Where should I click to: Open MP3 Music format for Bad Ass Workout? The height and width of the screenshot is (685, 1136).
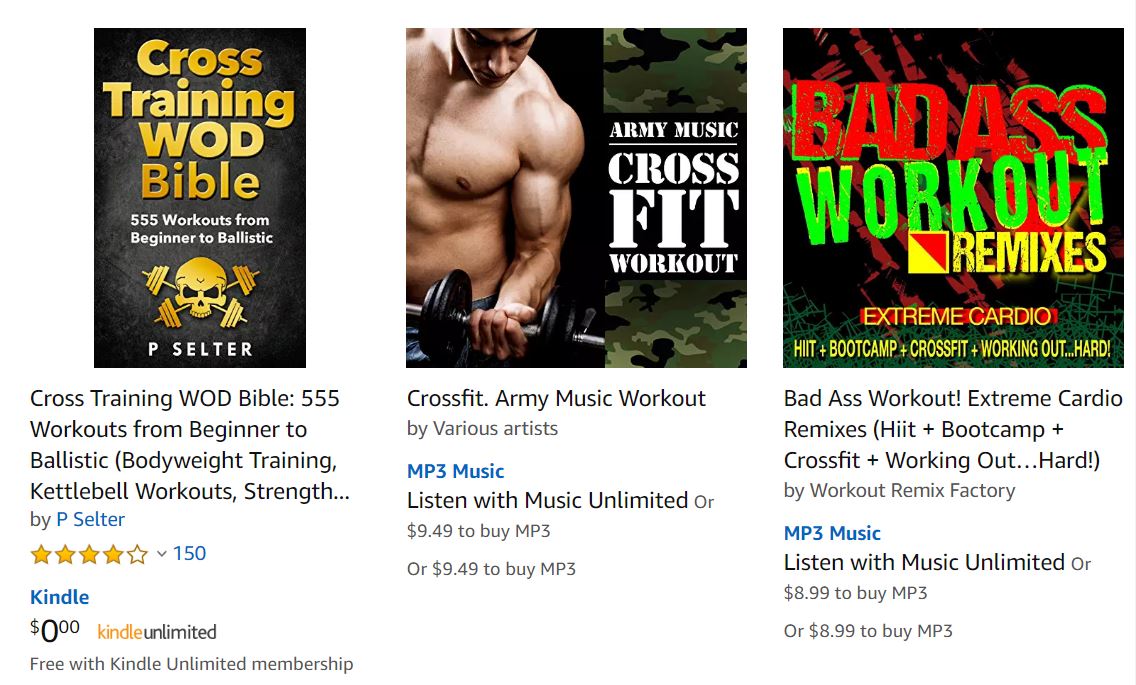point(832,534)
